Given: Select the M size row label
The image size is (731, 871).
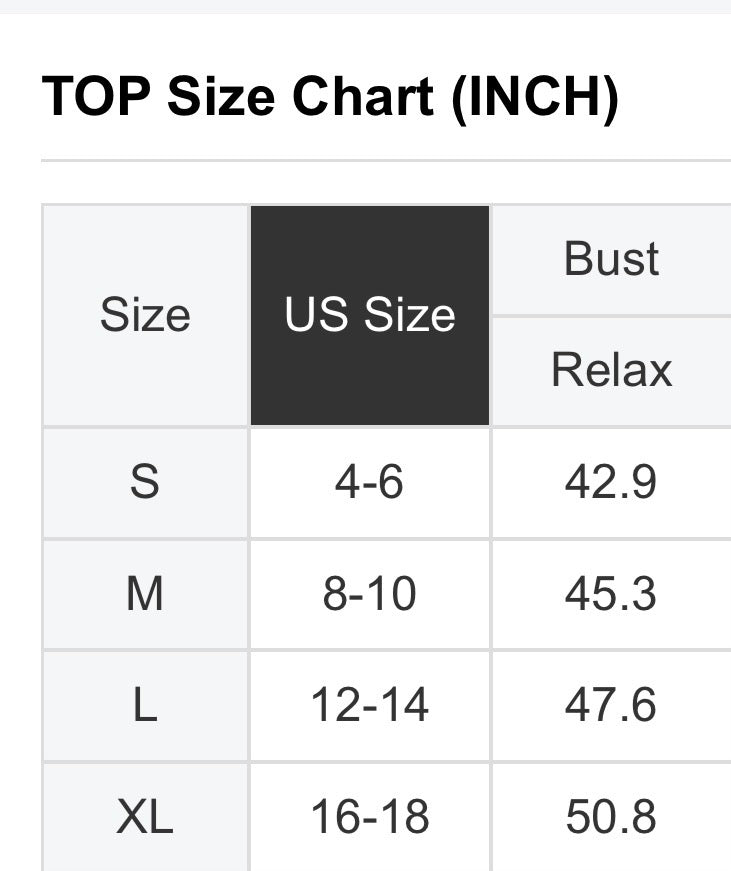Looking at the screenshot, I should pos(145,594).
